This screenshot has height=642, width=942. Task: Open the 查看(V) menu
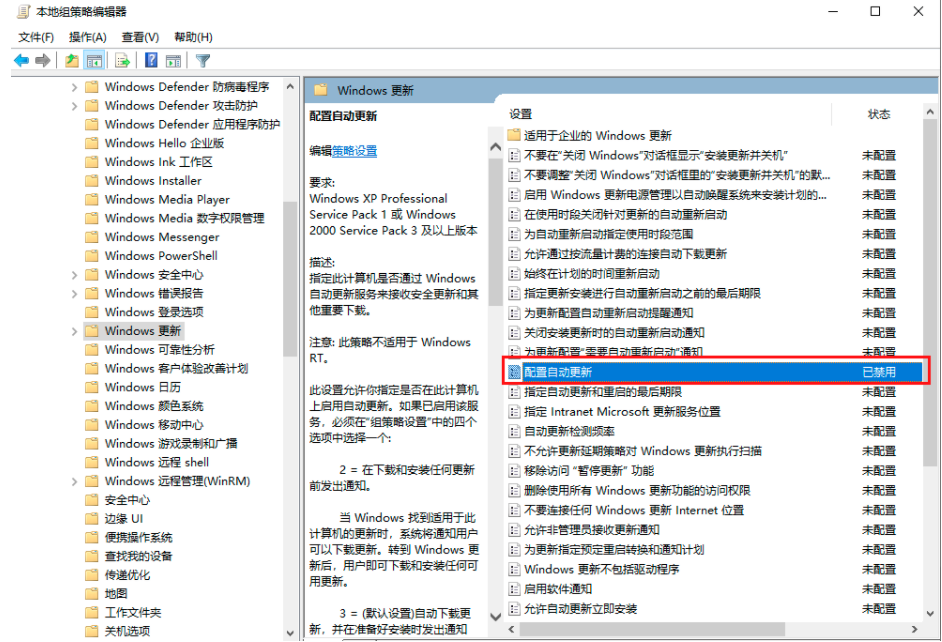[140, 37]
